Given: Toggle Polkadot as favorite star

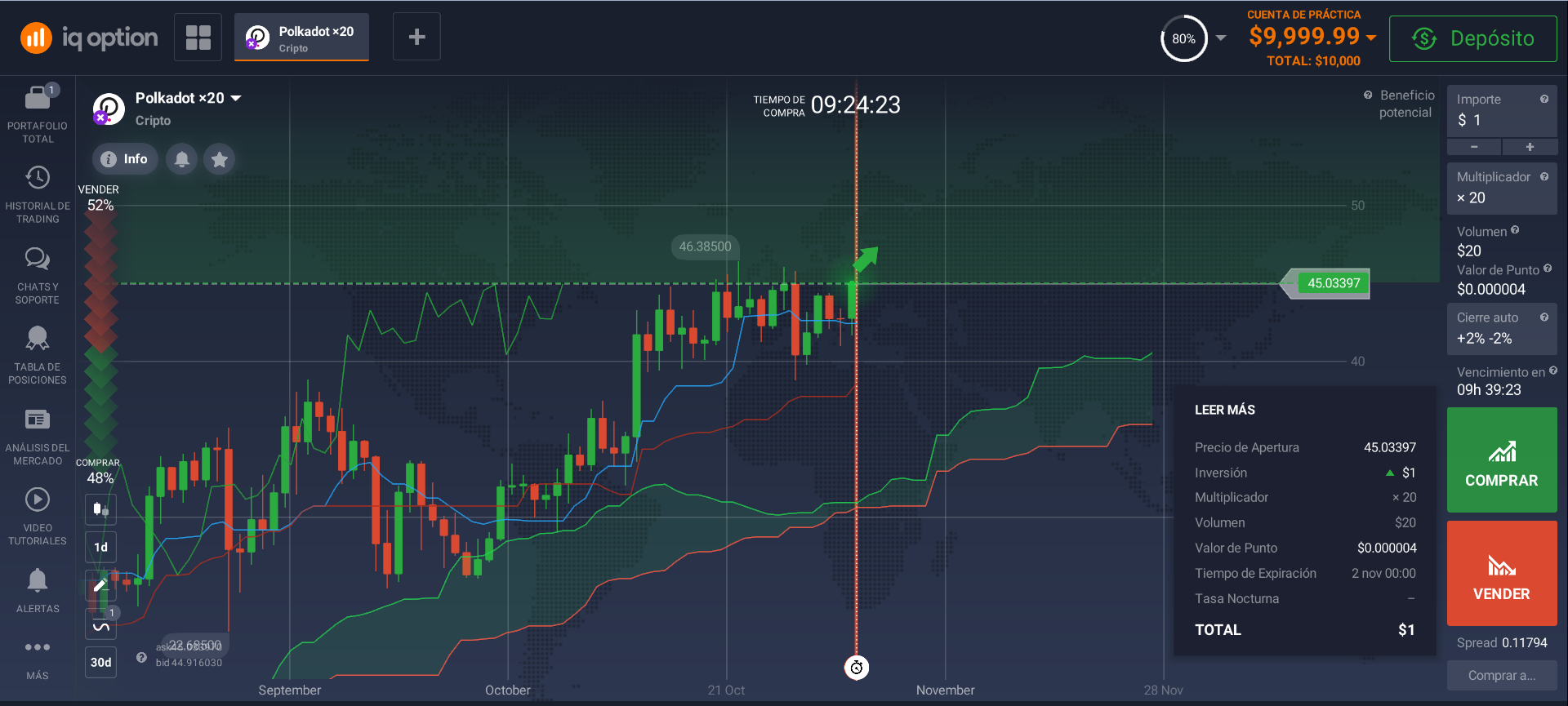Looking at the screenshot, I should click(219, 159).
